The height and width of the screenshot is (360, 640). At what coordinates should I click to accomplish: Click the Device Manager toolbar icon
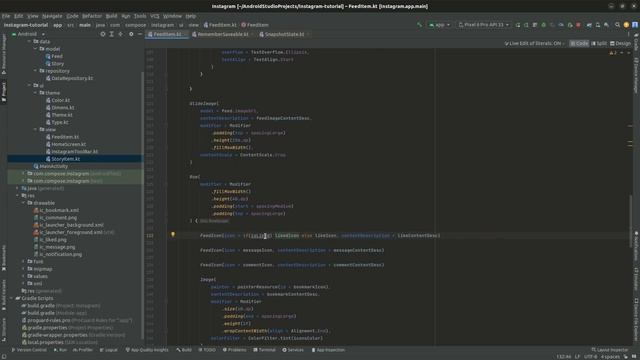(x=598, y=25)
